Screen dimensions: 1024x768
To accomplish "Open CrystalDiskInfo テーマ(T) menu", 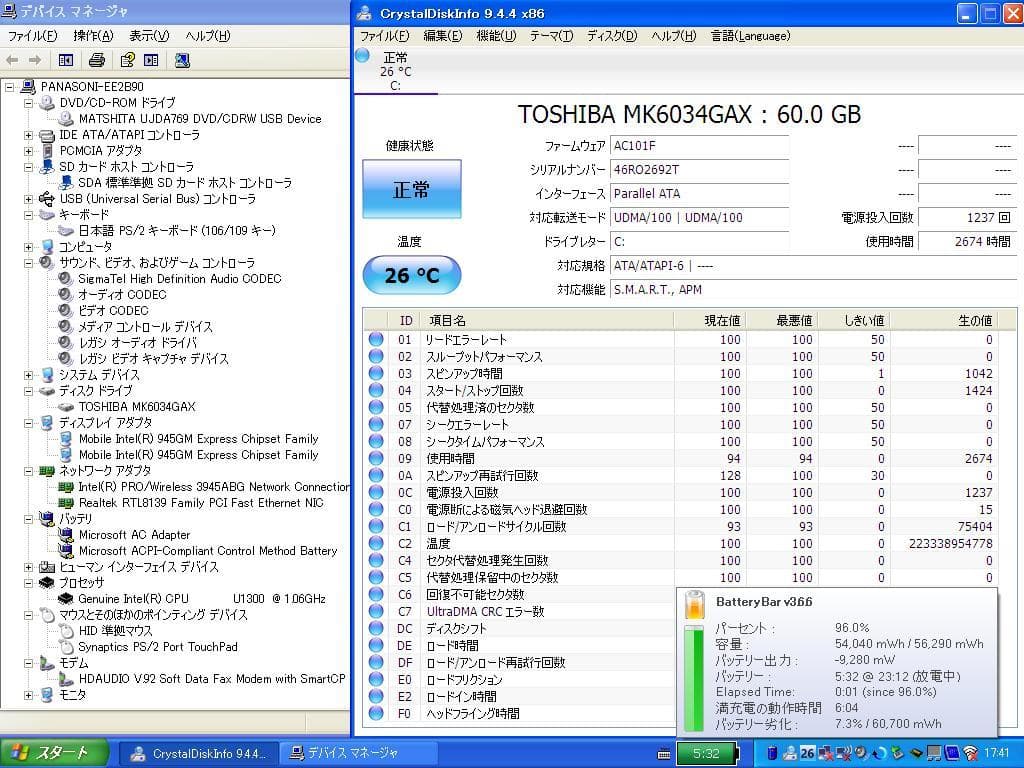I will click(x=552, y=36).
